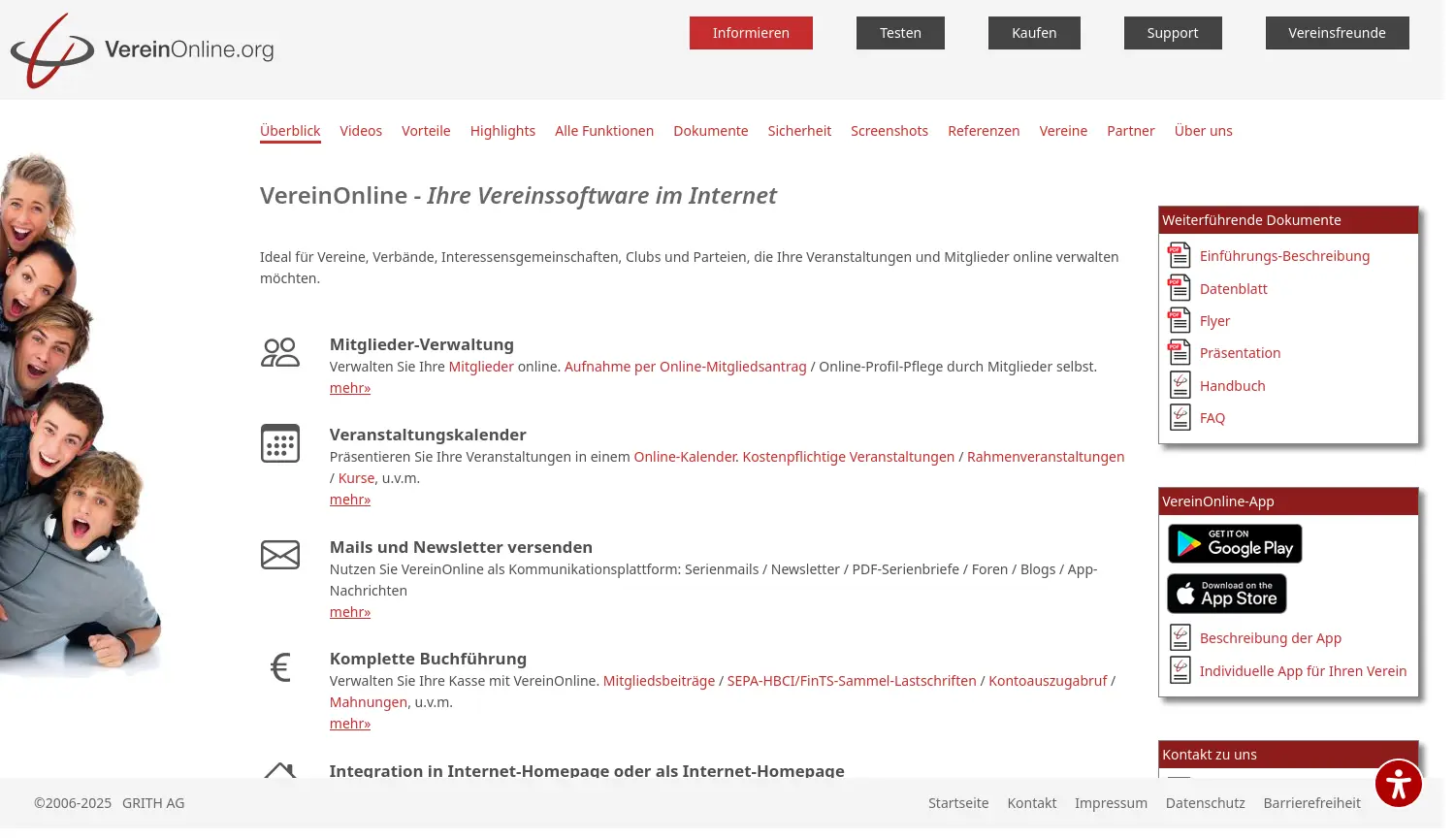The image size is (1455, 840).
Task: Expand Mitglieder-Verwaltung with its mehr» link
Action: pyautogui.click(x=349, y=388)
